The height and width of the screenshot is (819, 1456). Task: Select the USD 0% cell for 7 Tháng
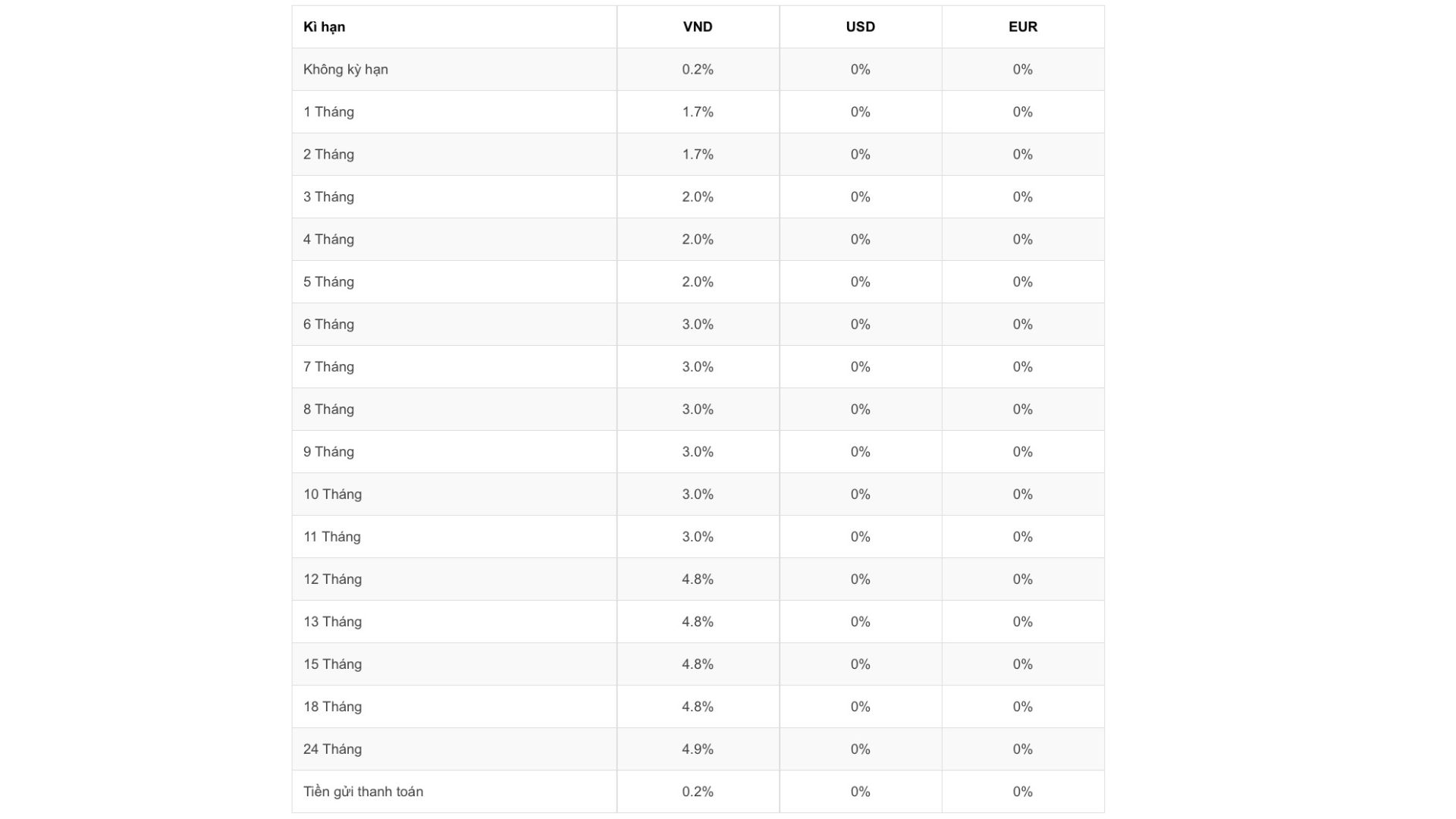pos(860,366)
